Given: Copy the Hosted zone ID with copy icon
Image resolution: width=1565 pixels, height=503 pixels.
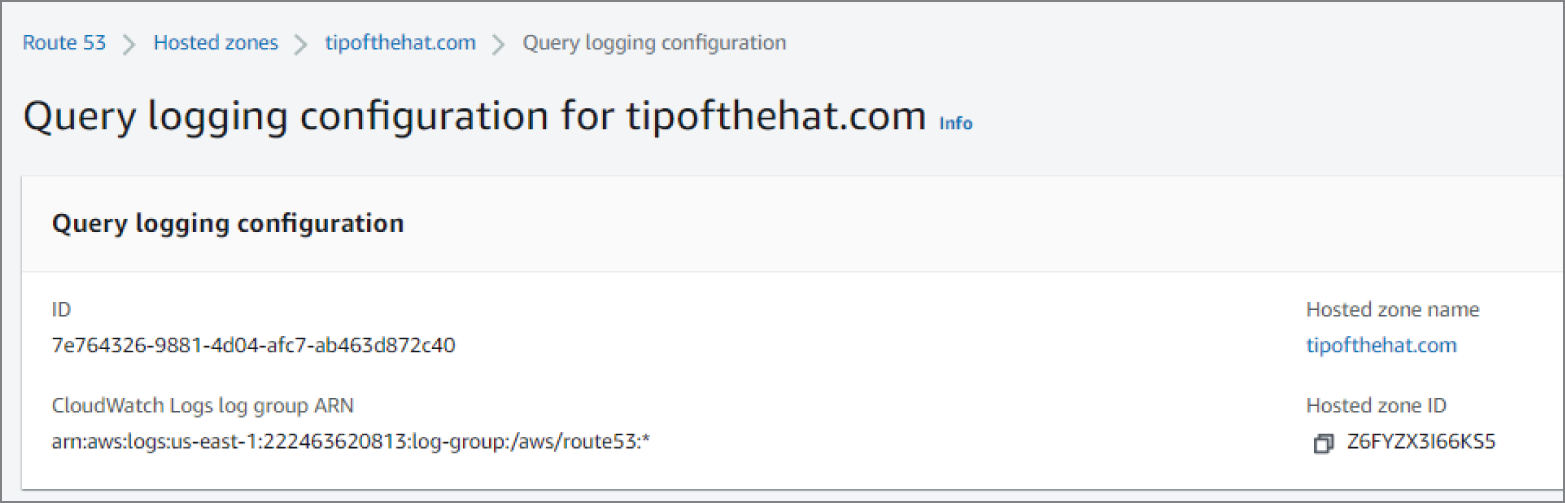Looking at the screenshot, I should pyautogui.click(x=1323, y=443).
